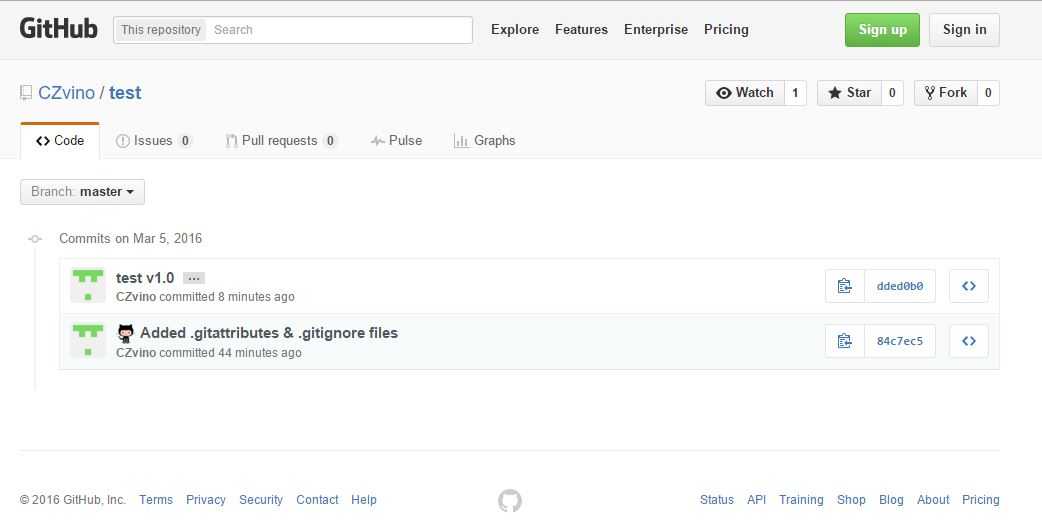Click the stargazers count 0

click(x=892, y=93)
